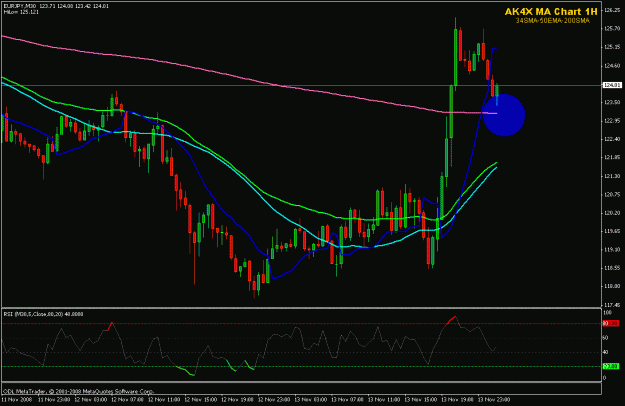Click the 118.00 price axis label
Image resolution: width=625 pixels, height=406 pixels.
[x=612, y=286]
